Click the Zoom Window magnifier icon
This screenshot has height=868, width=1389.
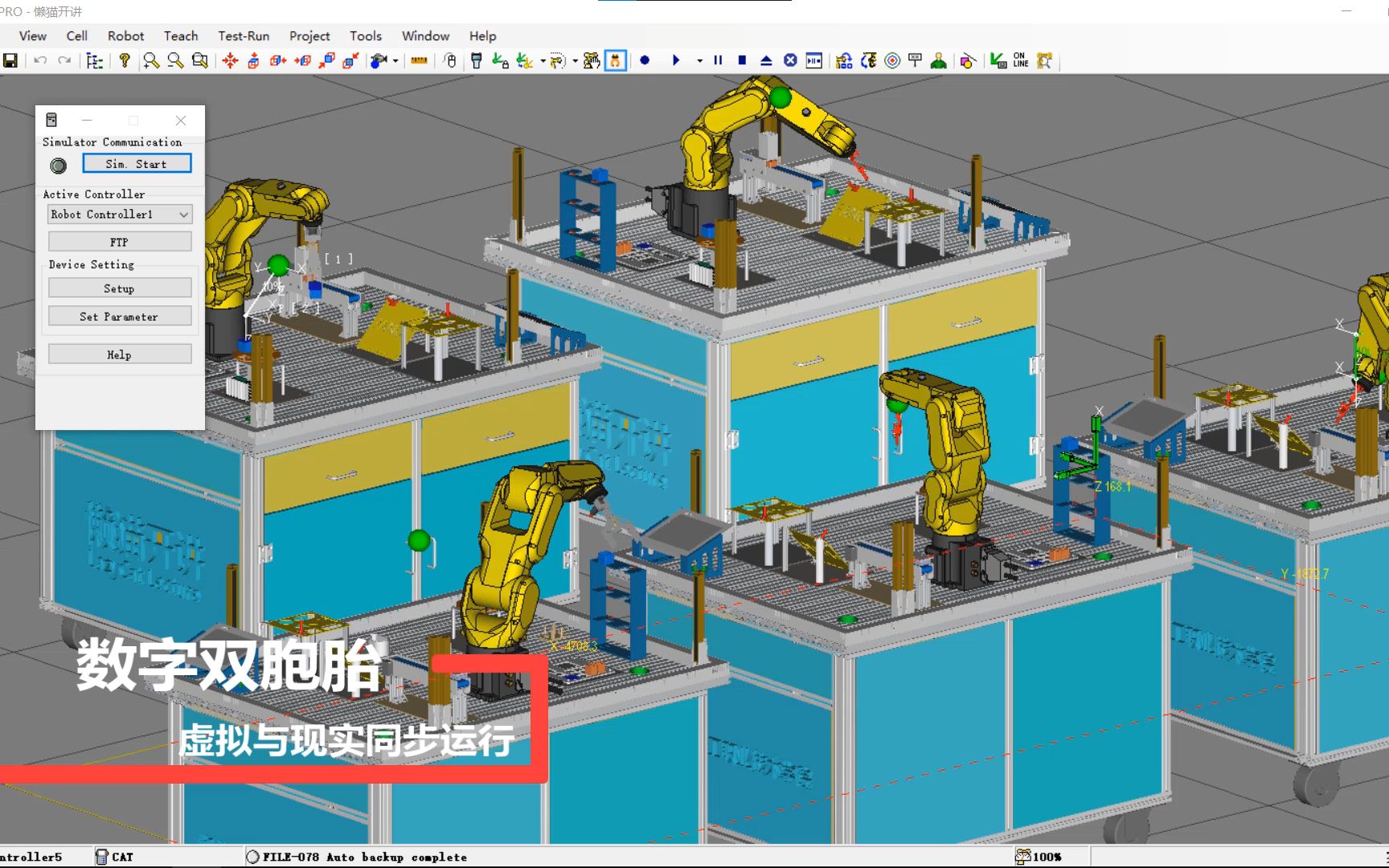coord(200,61)
